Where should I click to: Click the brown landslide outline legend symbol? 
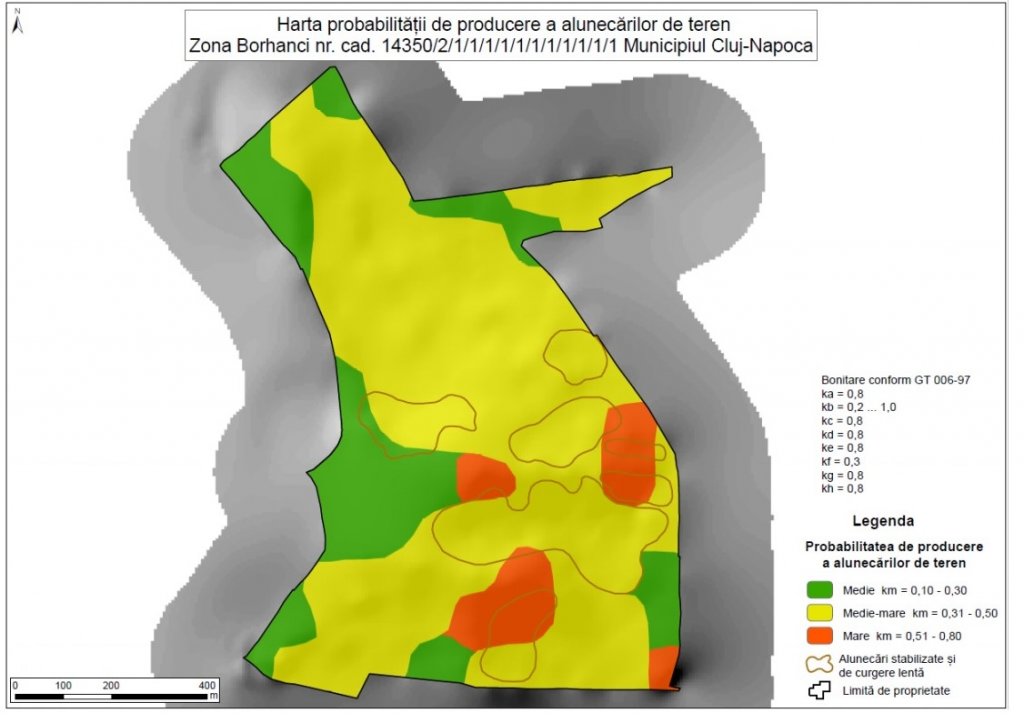tap(819, 663)
